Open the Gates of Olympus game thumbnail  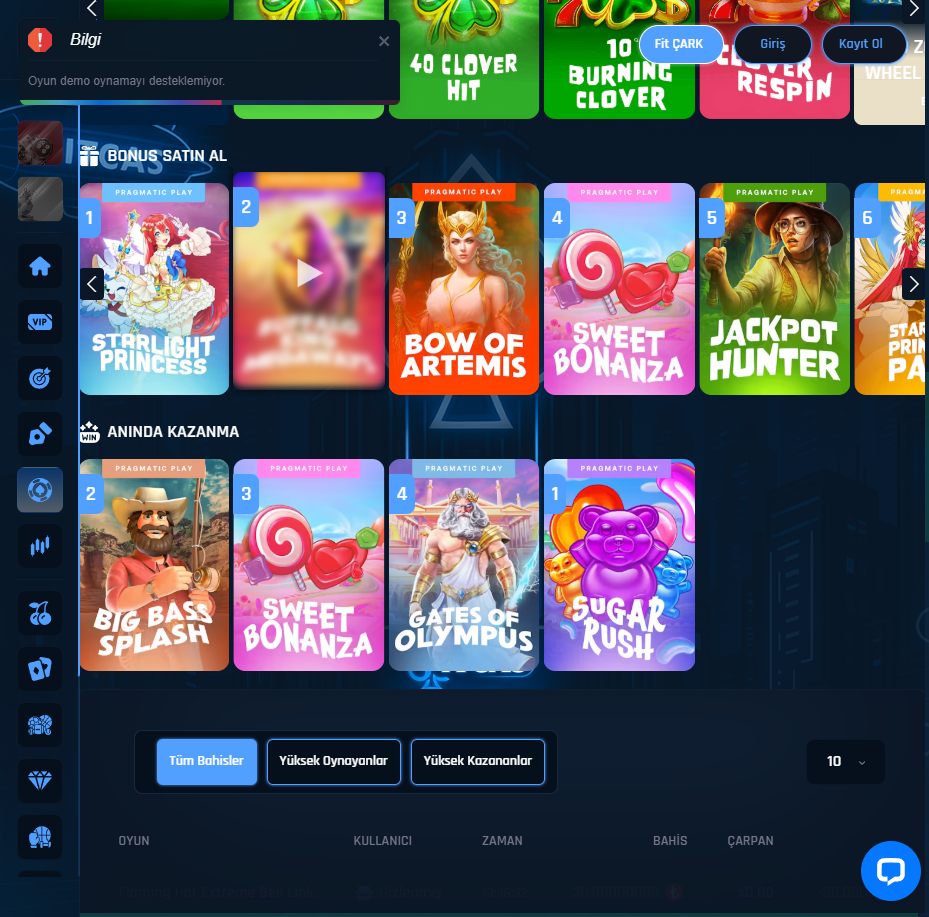[x=464, y=565]
